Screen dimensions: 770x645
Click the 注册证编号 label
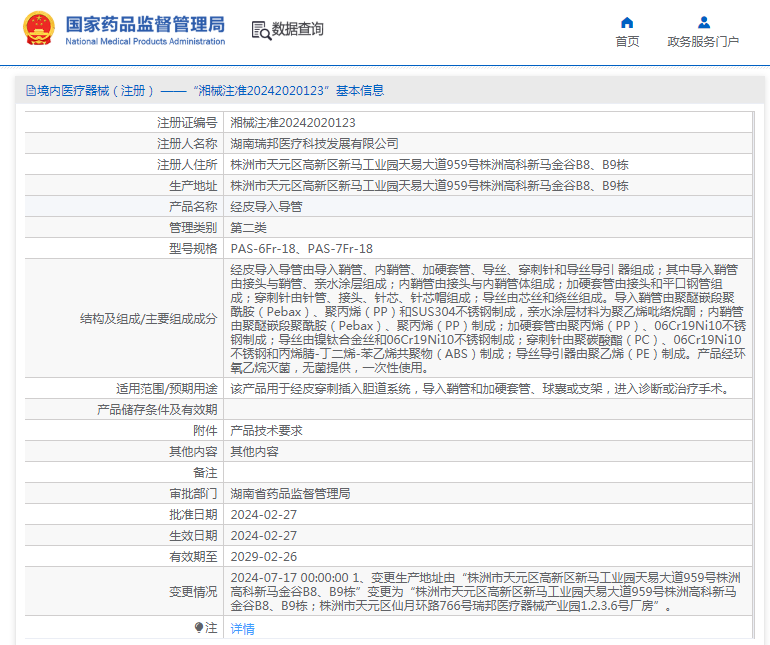click(187, 123)
